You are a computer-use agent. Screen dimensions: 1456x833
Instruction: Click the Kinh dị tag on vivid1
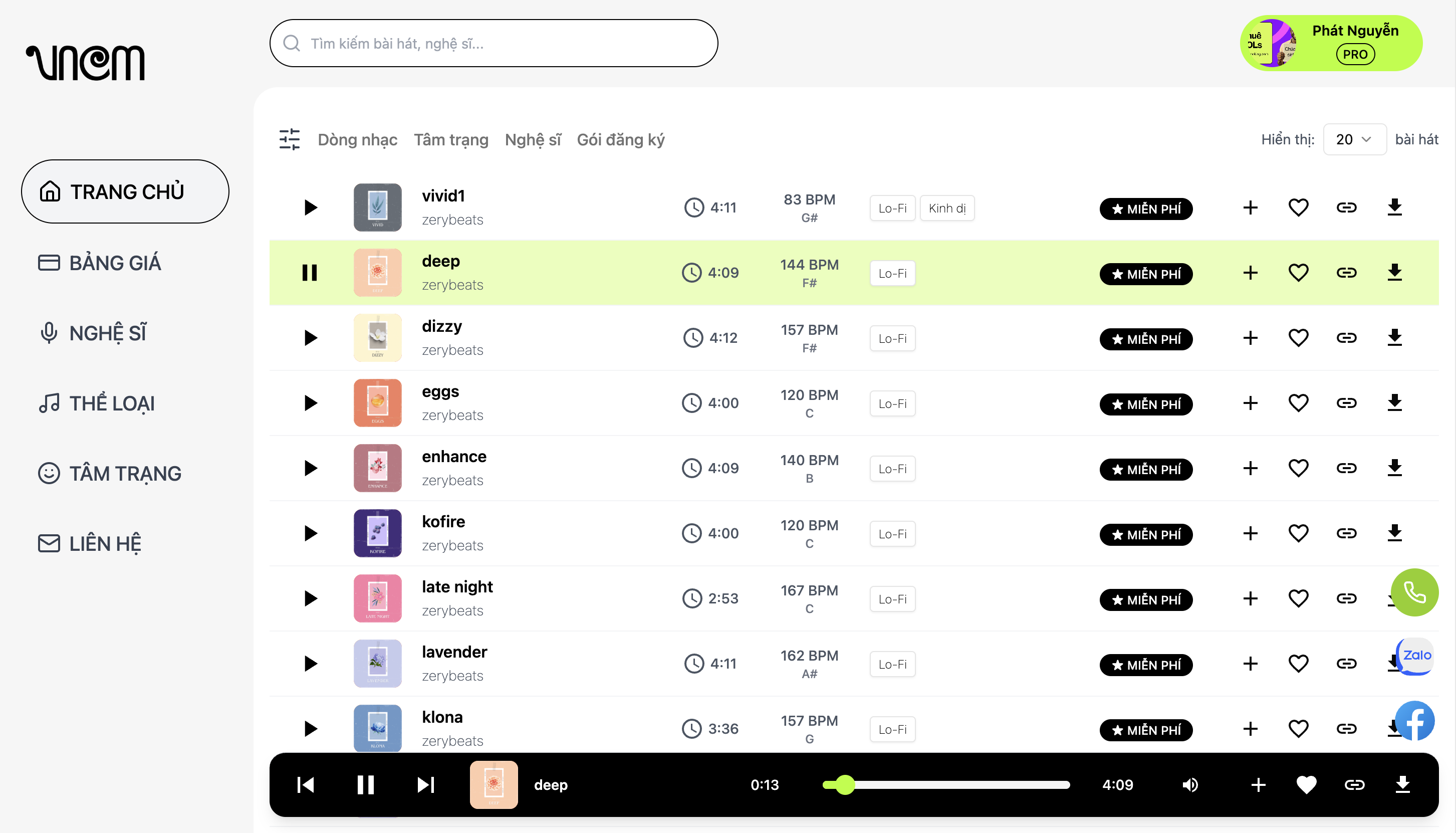pyautogui.click(x=946, y=209)
